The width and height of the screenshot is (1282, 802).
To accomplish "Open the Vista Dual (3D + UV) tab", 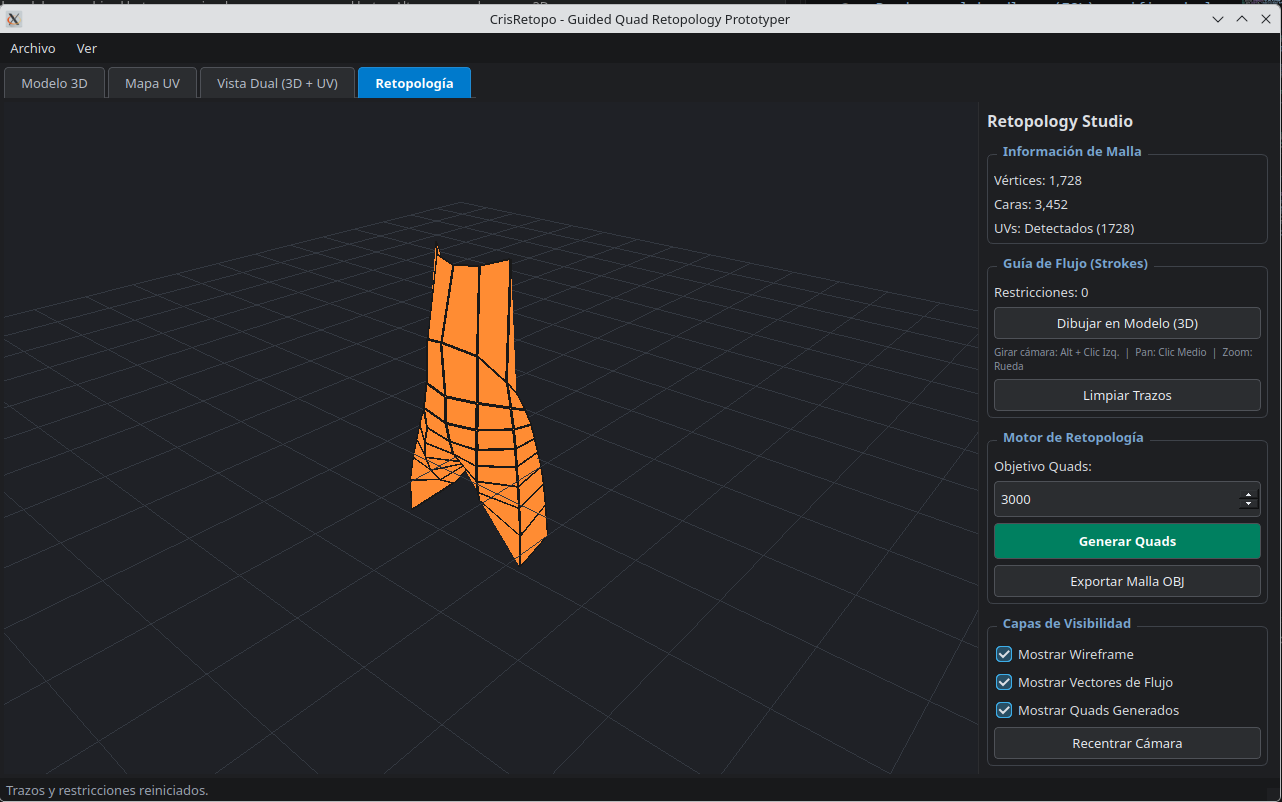I will pos(277,83).
